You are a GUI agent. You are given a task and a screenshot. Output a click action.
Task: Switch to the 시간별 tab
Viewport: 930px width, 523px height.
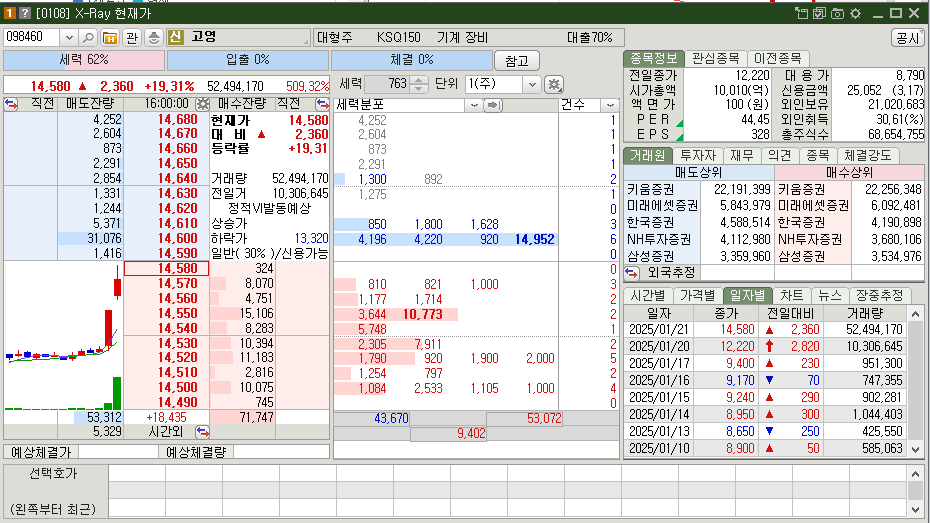[648, 295]
